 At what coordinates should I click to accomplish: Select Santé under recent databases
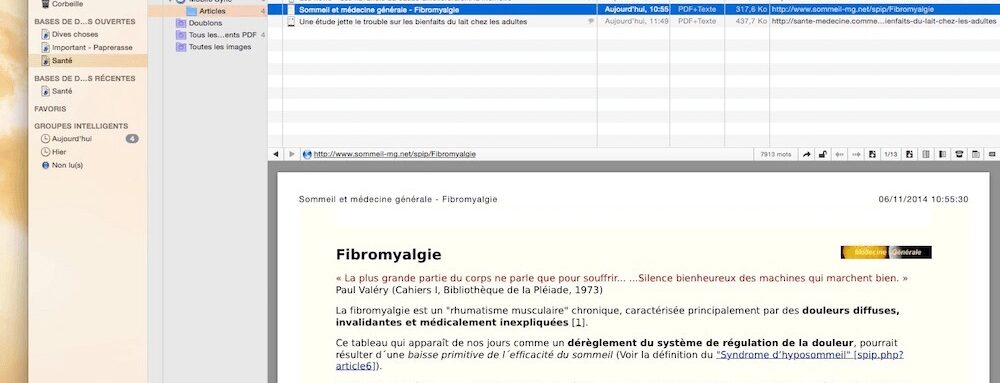click(x=62, y=91)
